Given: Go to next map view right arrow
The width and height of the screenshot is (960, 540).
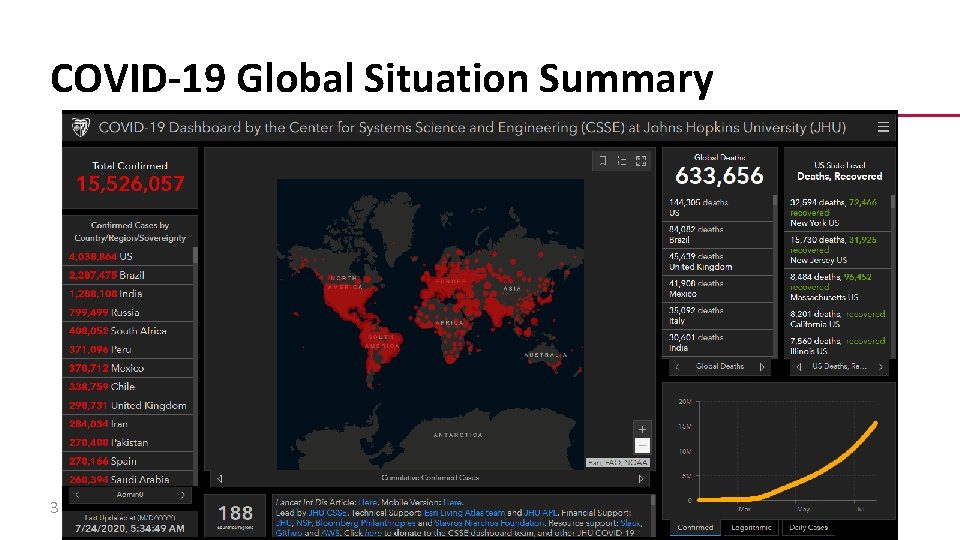Looking at the screenshot, I should 641,478.
